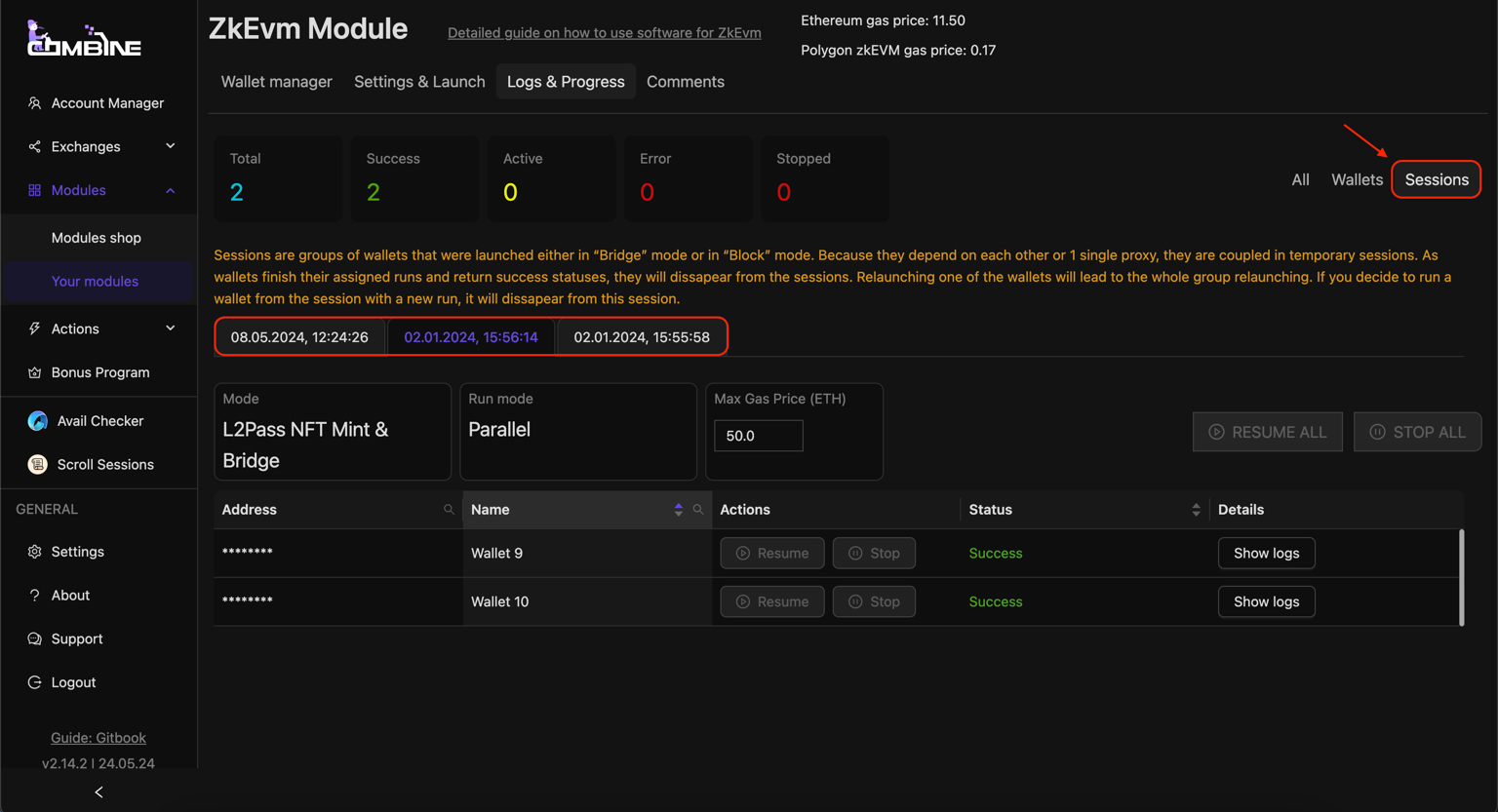The height and width of the screenshot is (812, 1498).
Task: Switch view filter to All
Action: point(1300,179)
